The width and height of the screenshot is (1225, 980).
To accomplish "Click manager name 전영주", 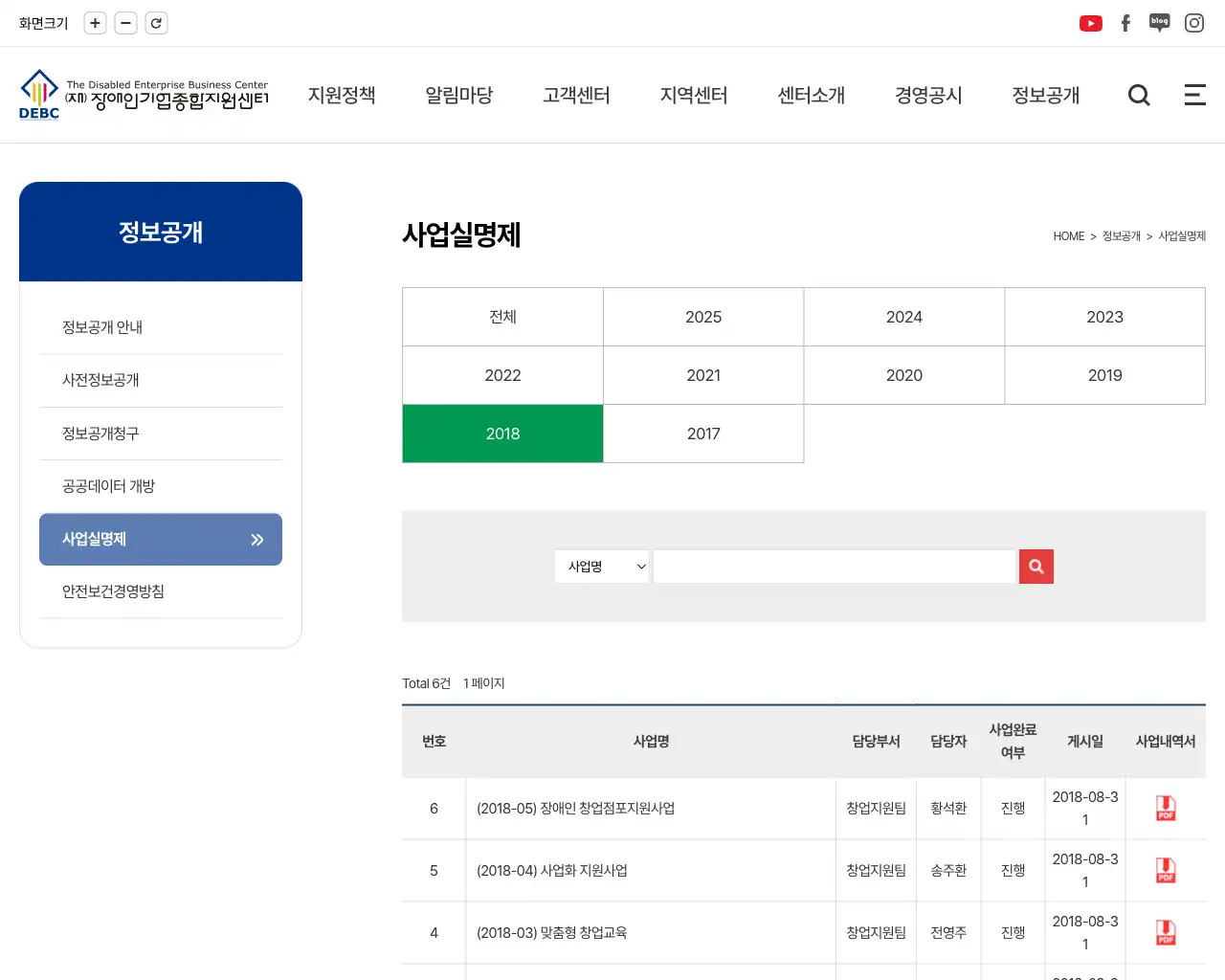I will tap(948, 933).
